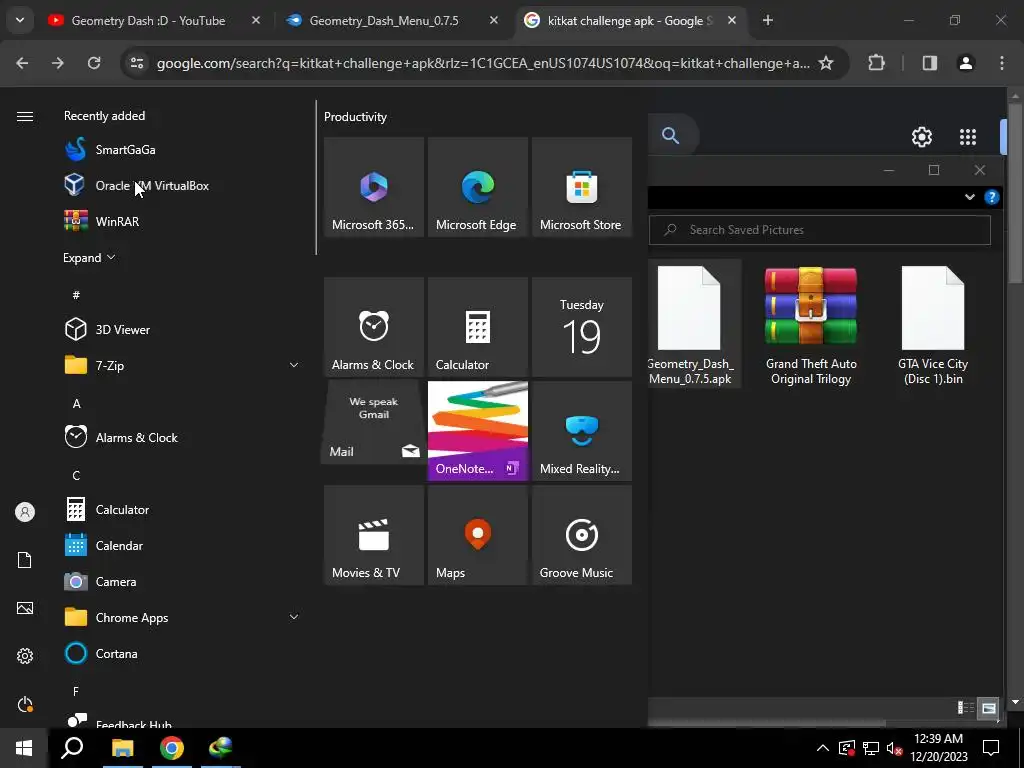Launch Oracle VM VirtualBox
Image resolution: width=1024 pixels, height=768 pixels.
tap(182, 185)
